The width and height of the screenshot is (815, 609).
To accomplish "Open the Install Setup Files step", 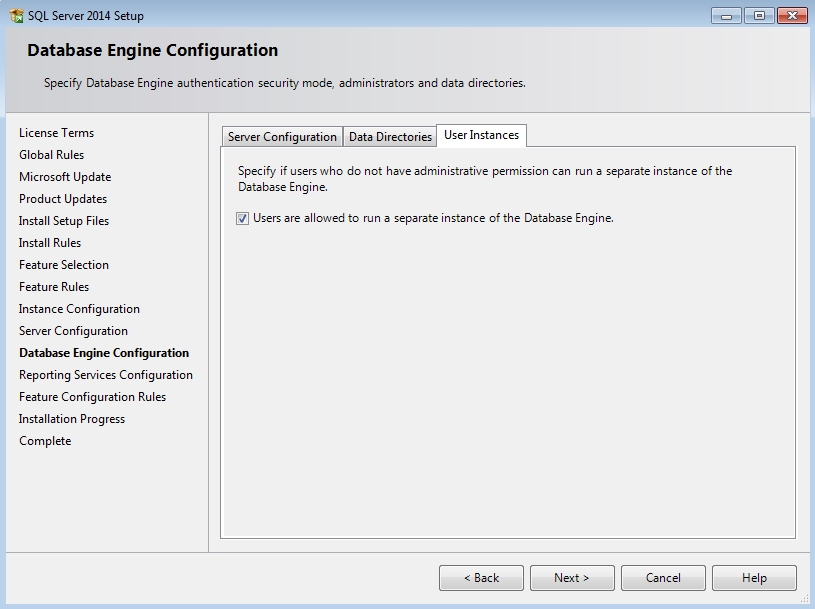I will 62,220.
